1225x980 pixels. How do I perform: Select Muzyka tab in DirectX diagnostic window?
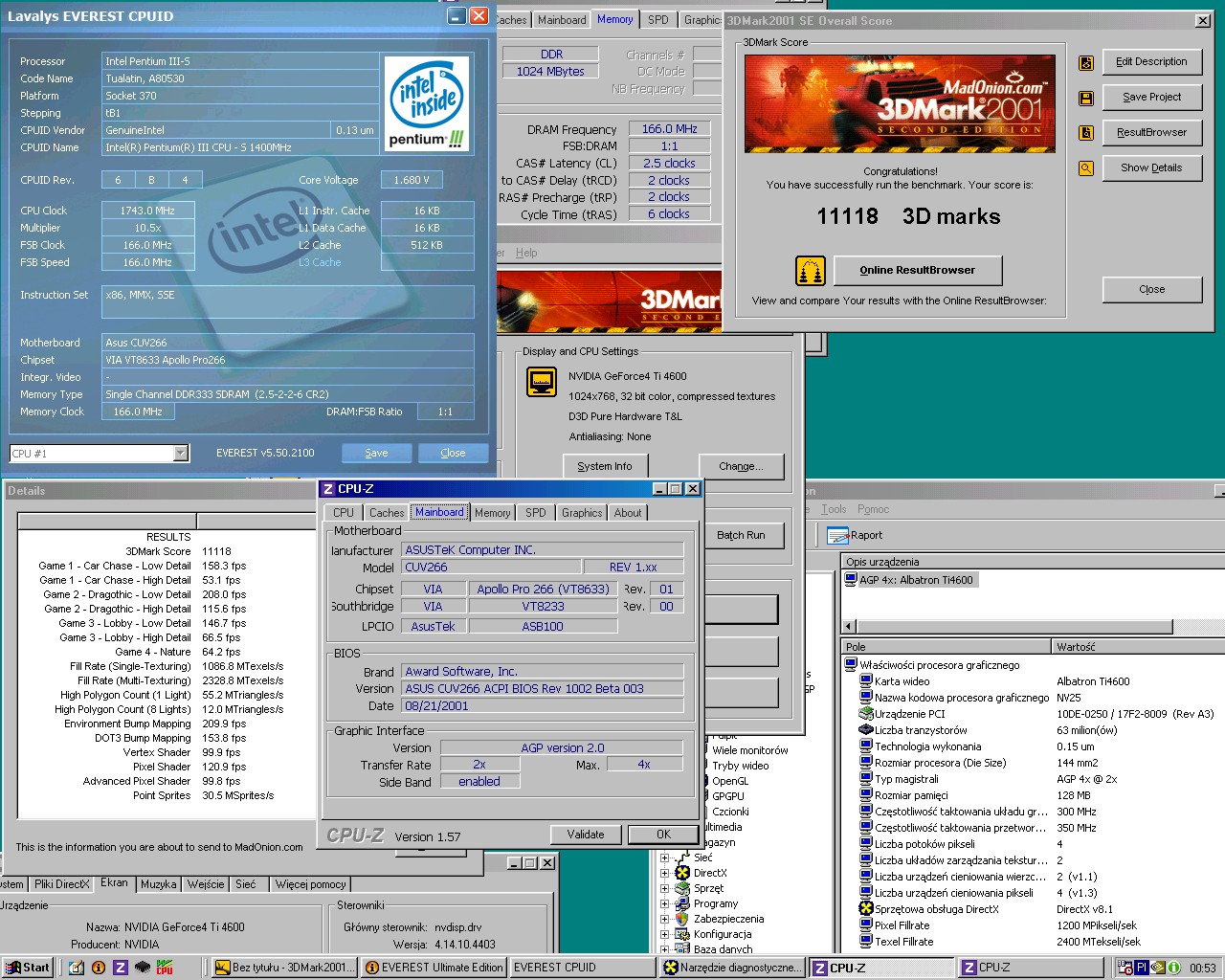[x=158, y=884]
